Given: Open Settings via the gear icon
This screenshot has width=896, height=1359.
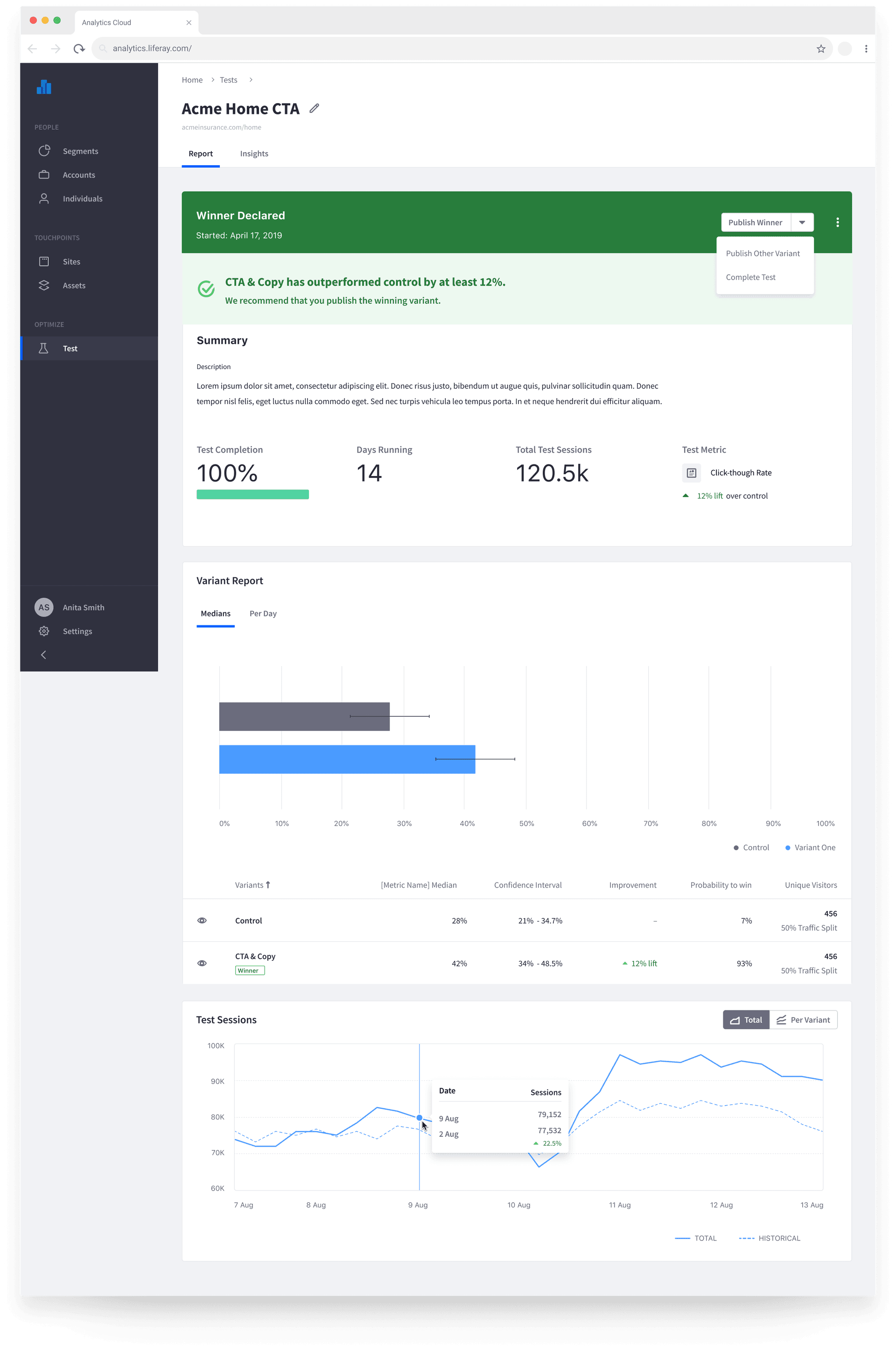Looking at the screenshot, I should [44, 631].
